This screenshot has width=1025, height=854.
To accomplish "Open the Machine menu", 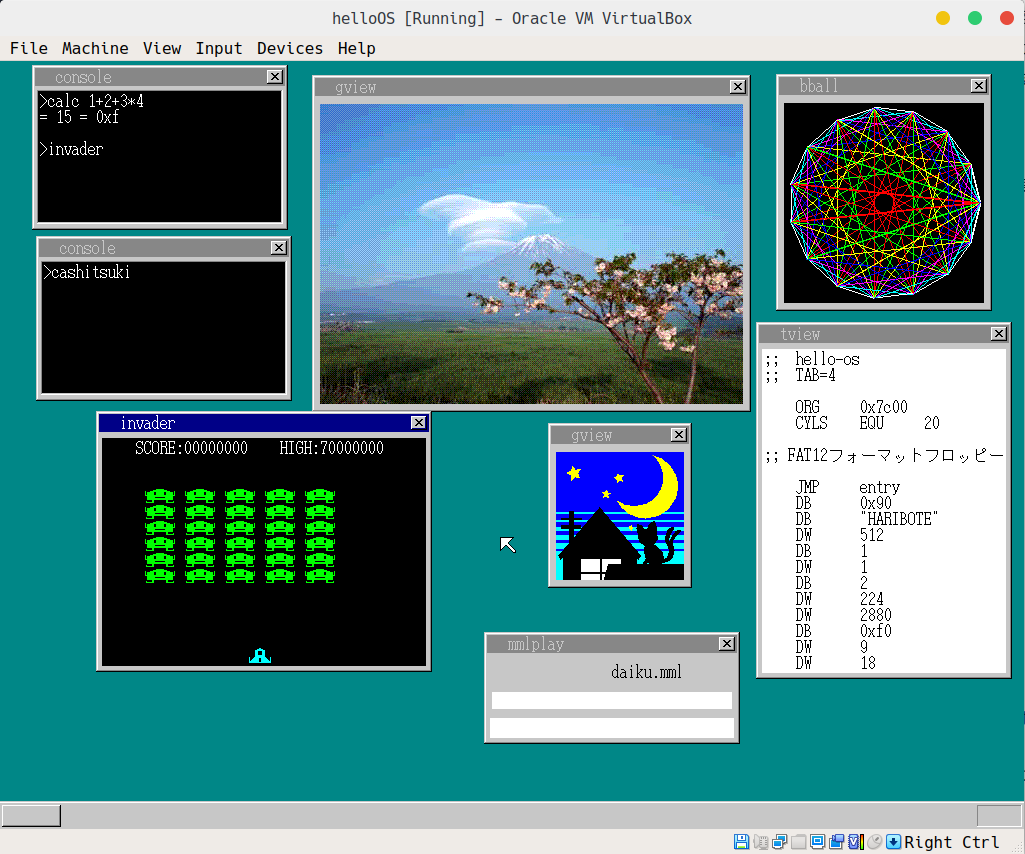I will point(95,48).
